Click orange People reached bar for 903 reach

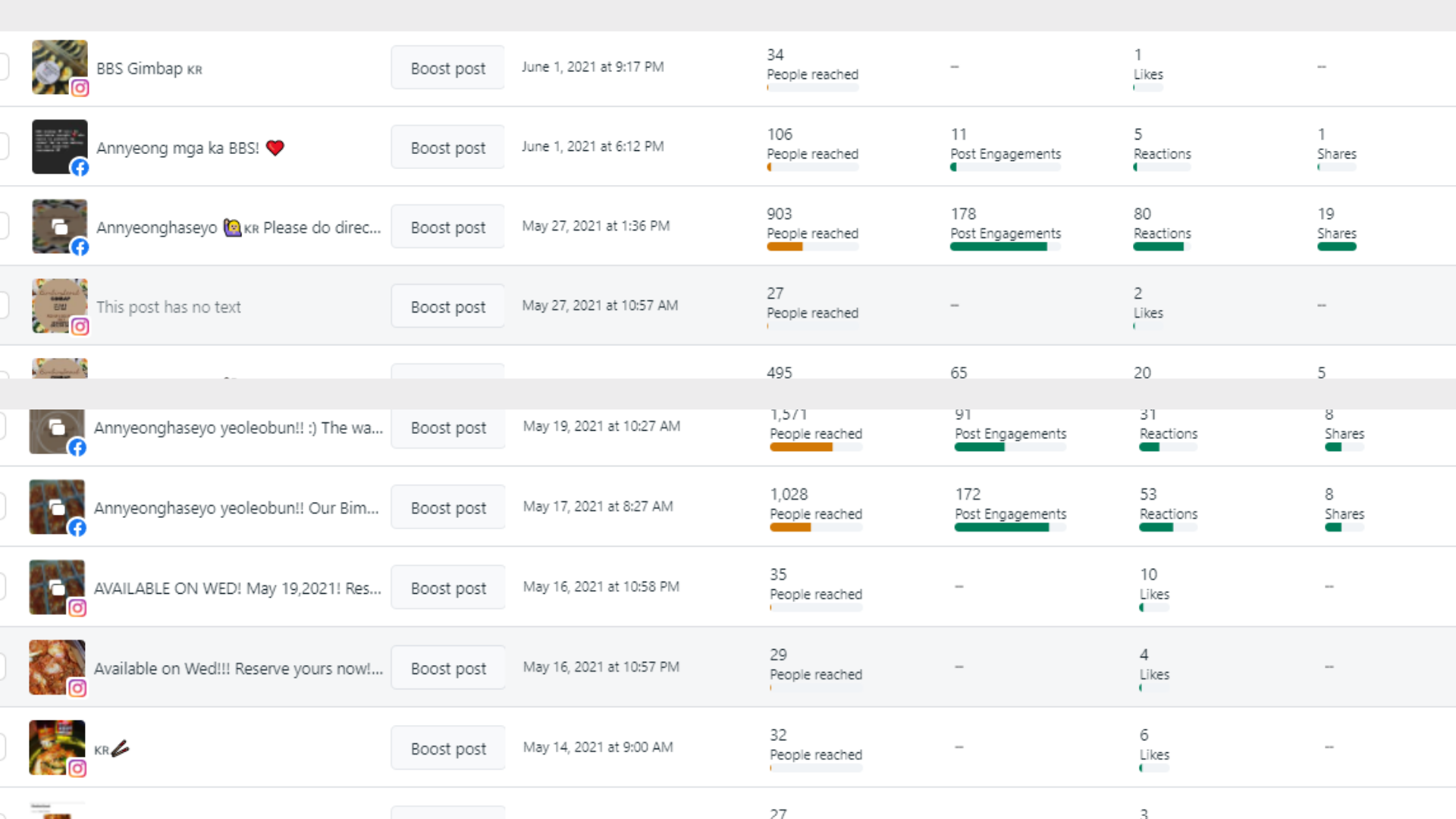(785, 246)
